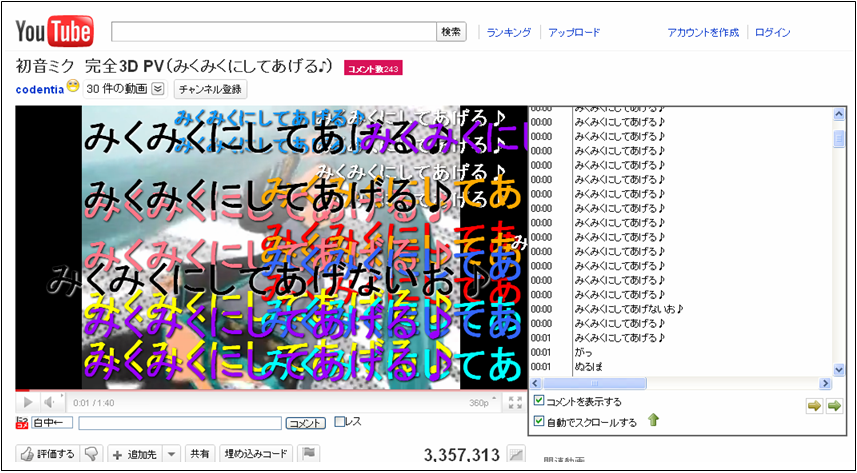Click the video progress bar

point(271,390)
